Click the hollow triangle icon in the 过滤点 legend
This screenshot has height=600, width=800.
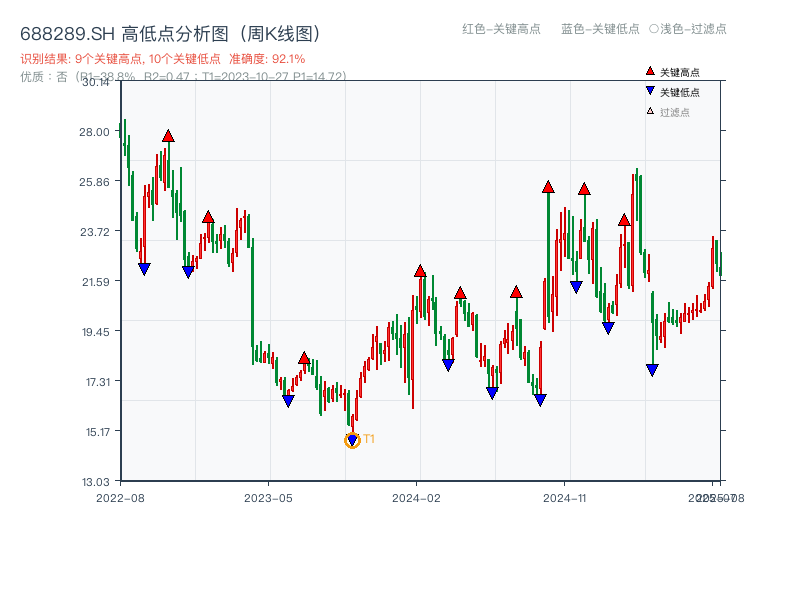click(x=650, y=111)
